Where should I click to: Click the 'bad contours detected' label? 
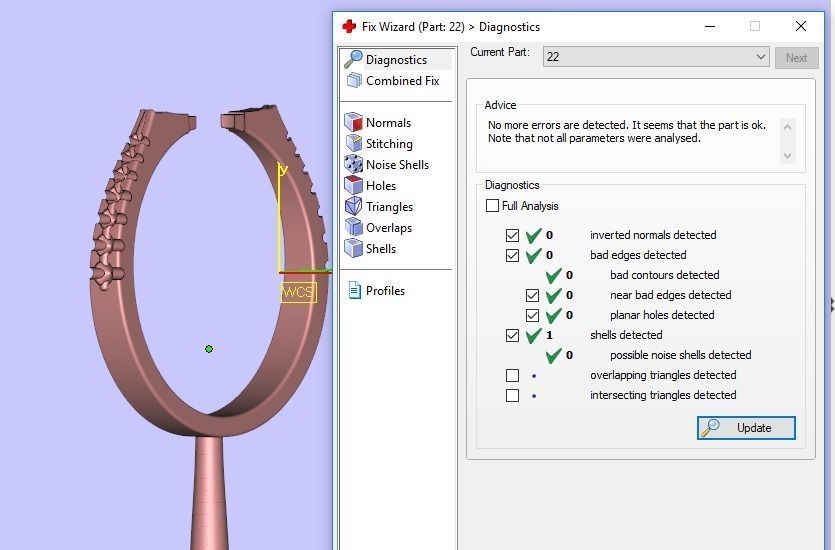pos(665,275)
